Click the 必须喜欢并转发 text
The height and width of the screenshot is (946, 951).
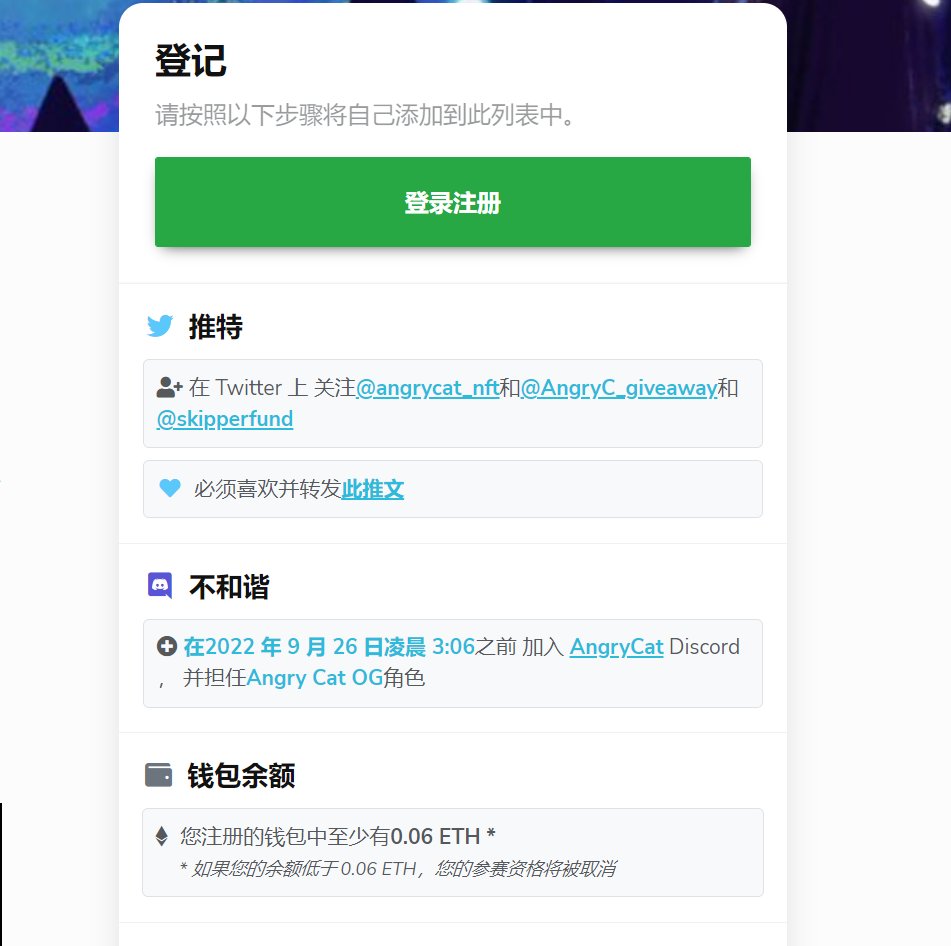click(x=267, y=489)
